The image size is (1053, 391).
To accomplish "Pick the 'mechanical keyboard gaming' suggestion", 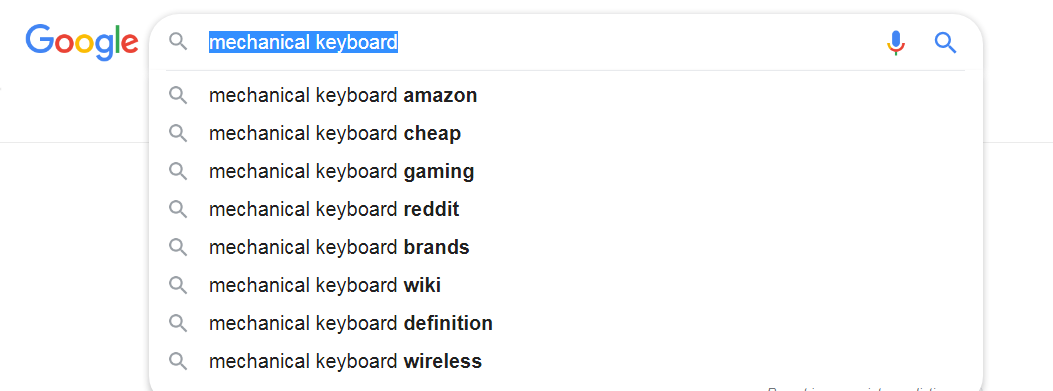I will [565, 171].
